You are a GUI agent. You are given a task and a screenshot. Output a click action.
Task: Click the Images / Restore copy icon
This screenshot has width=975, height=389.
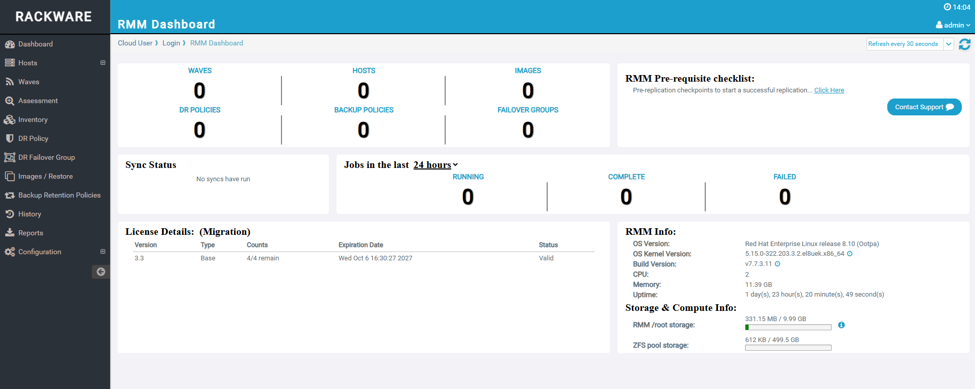pos(9,176)
